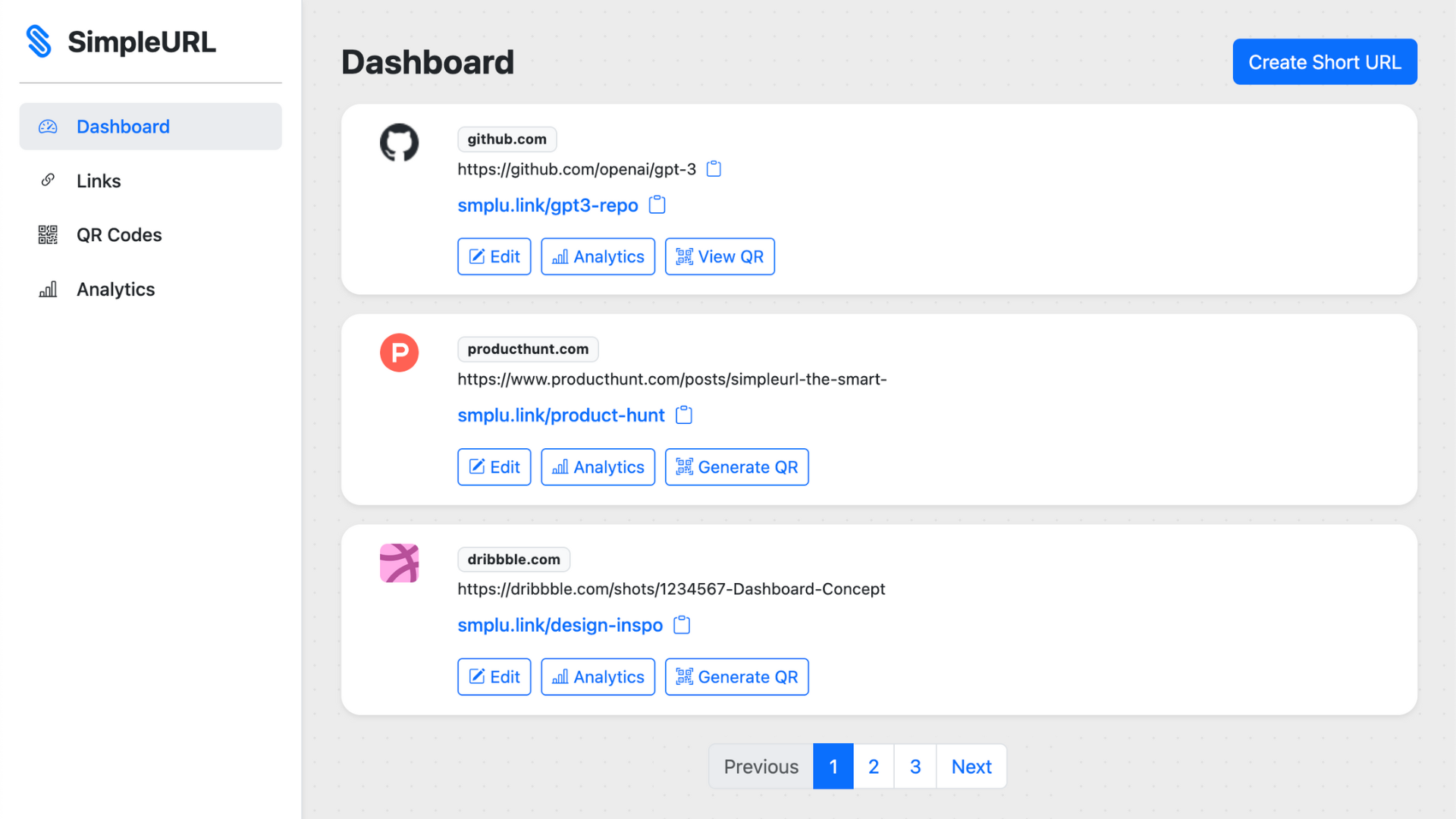View QR for the gpt3-repo link

pyautogui.click(x=720, y=256)
